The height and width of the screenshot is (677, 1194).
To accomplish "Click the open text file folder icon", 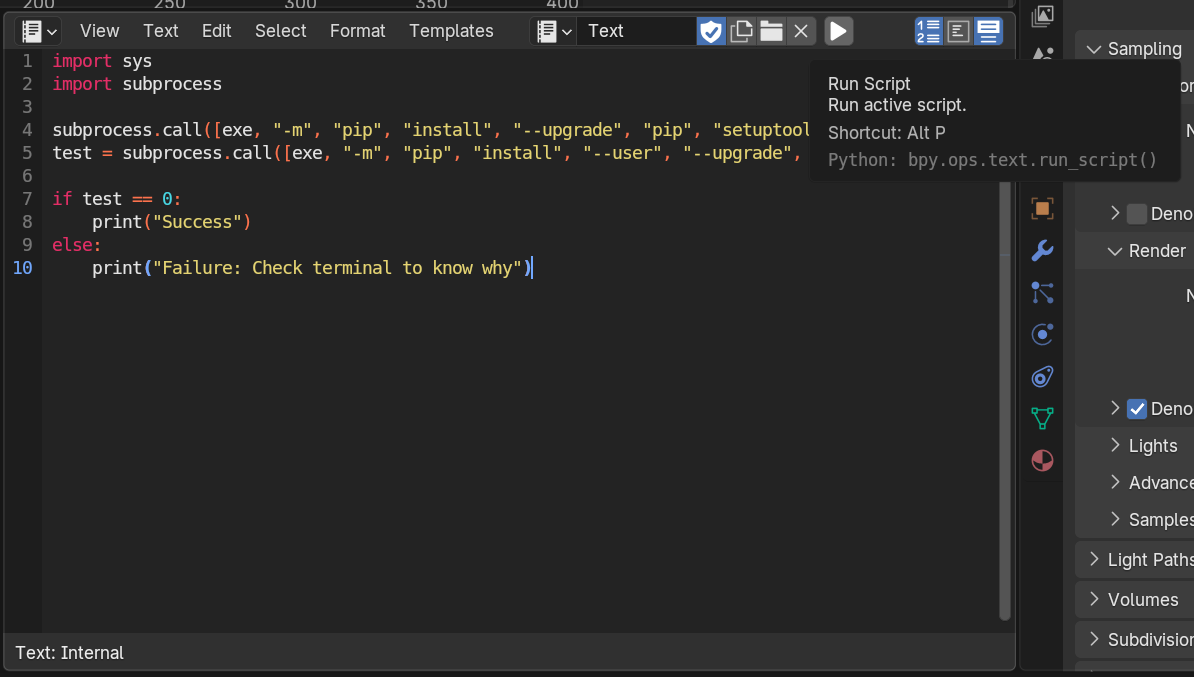I will [x=771, y=31].
